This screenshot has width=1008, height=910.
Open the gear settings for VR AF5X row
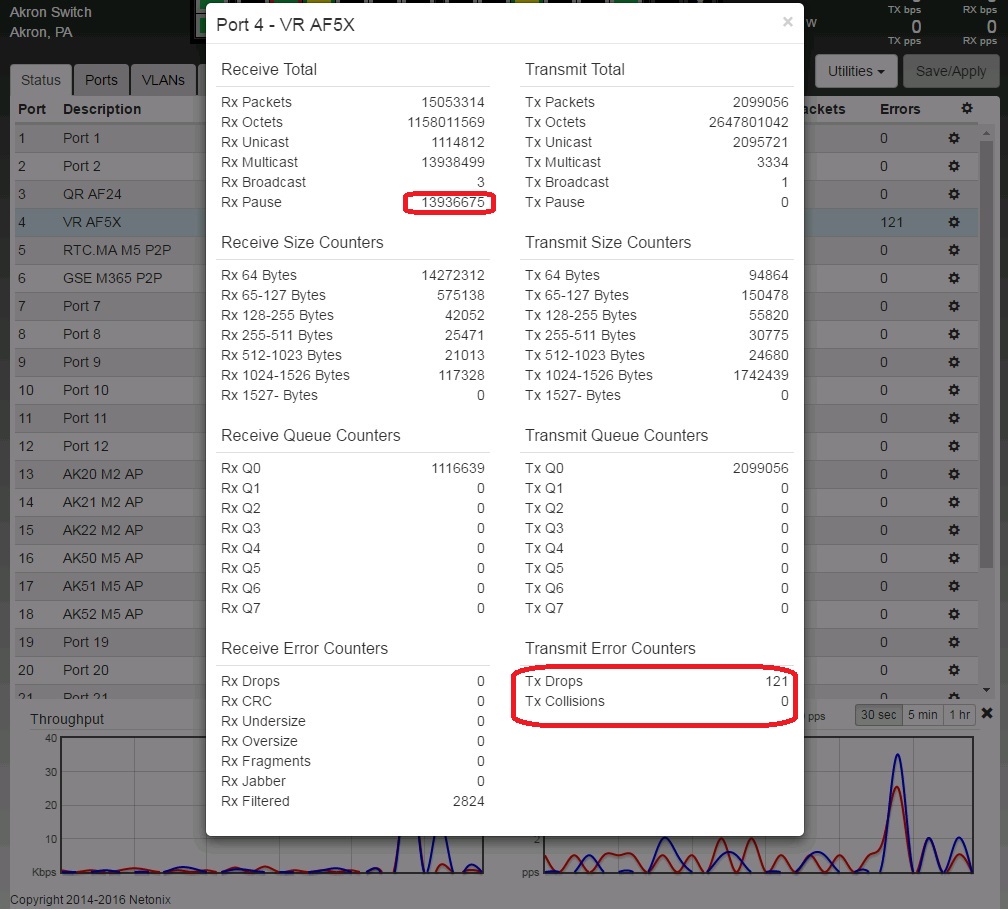(x=954, y=222)
